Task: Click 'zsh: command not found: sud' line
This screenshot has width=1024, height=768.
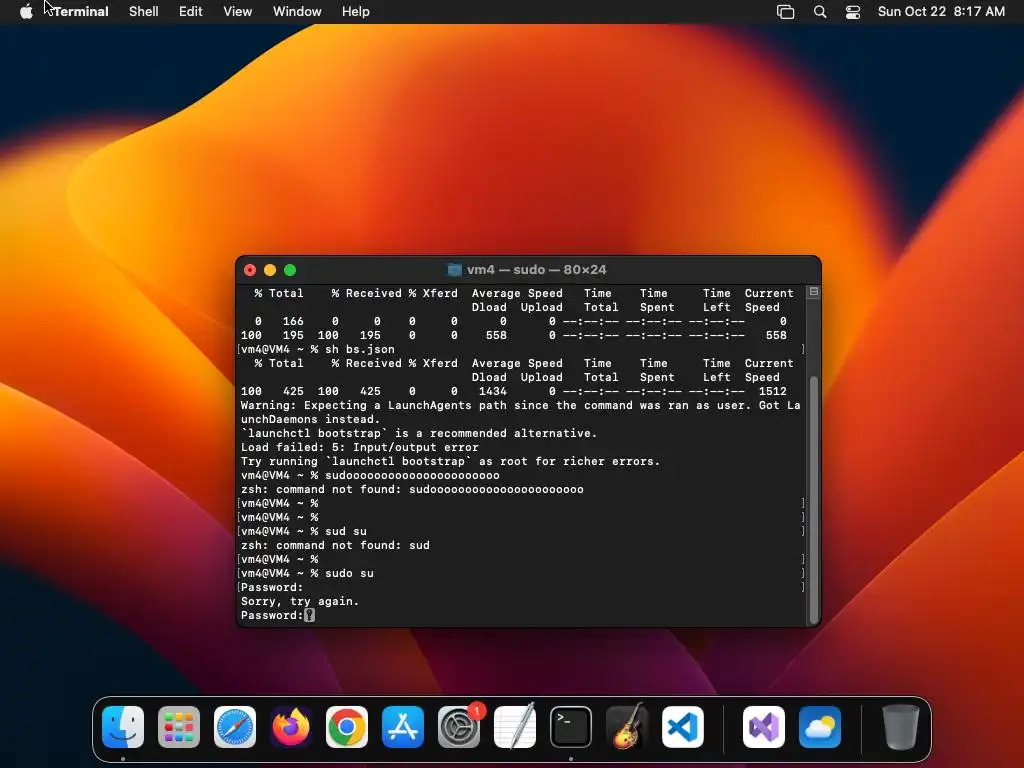Action: [335, 545]
